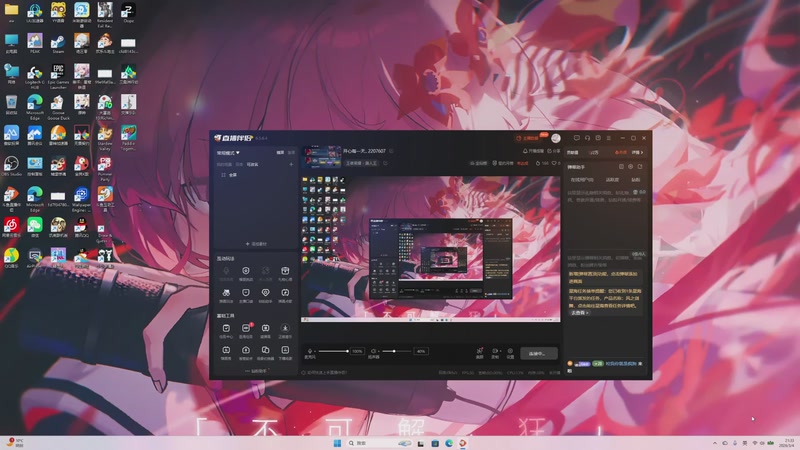The image size is (800, 450).
Task: Select the 在线用户 tab in the danmaku panel
Action: 582,180
